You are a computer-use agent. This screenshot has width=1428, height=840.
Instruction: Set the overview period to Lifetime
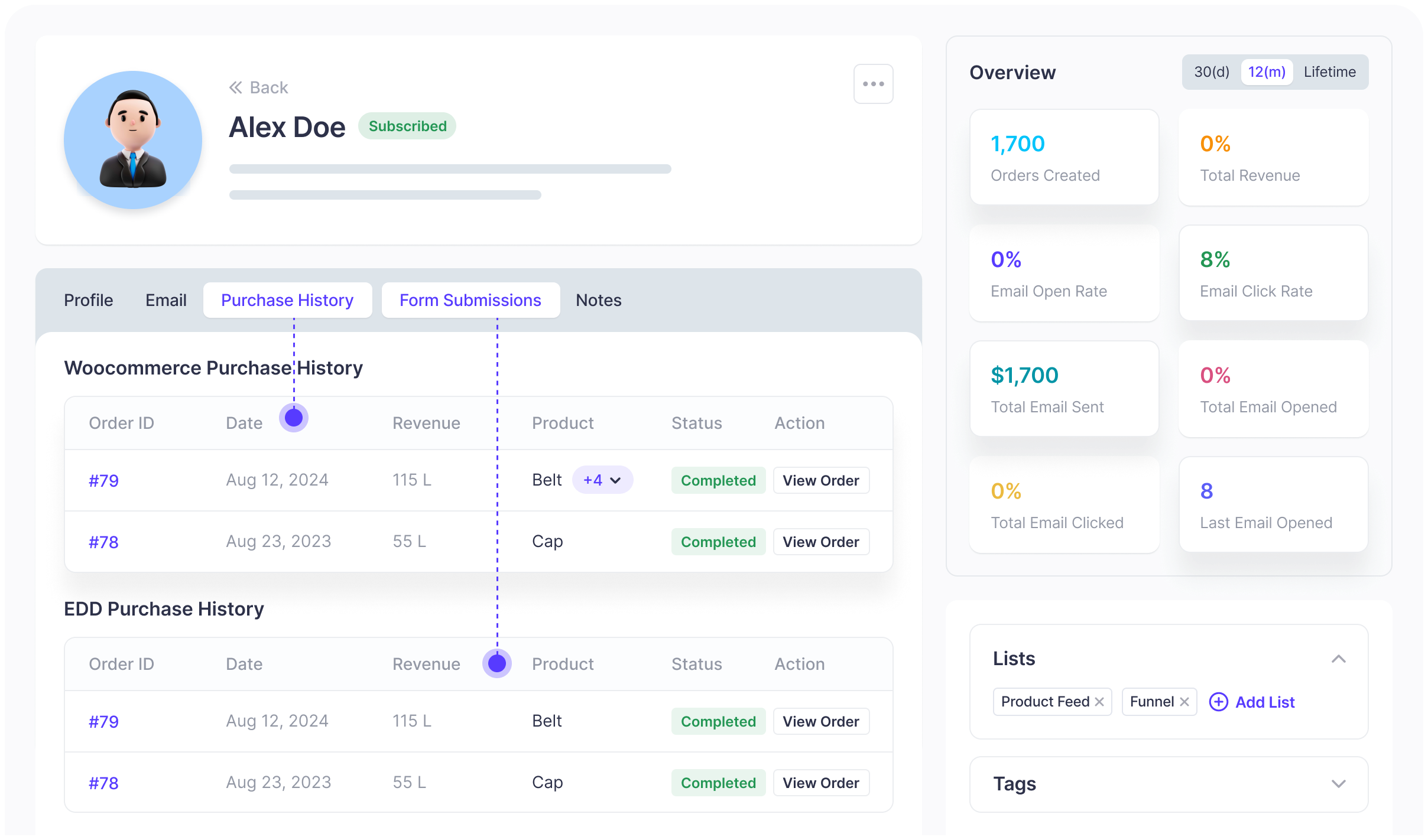tap(1330, 72)
